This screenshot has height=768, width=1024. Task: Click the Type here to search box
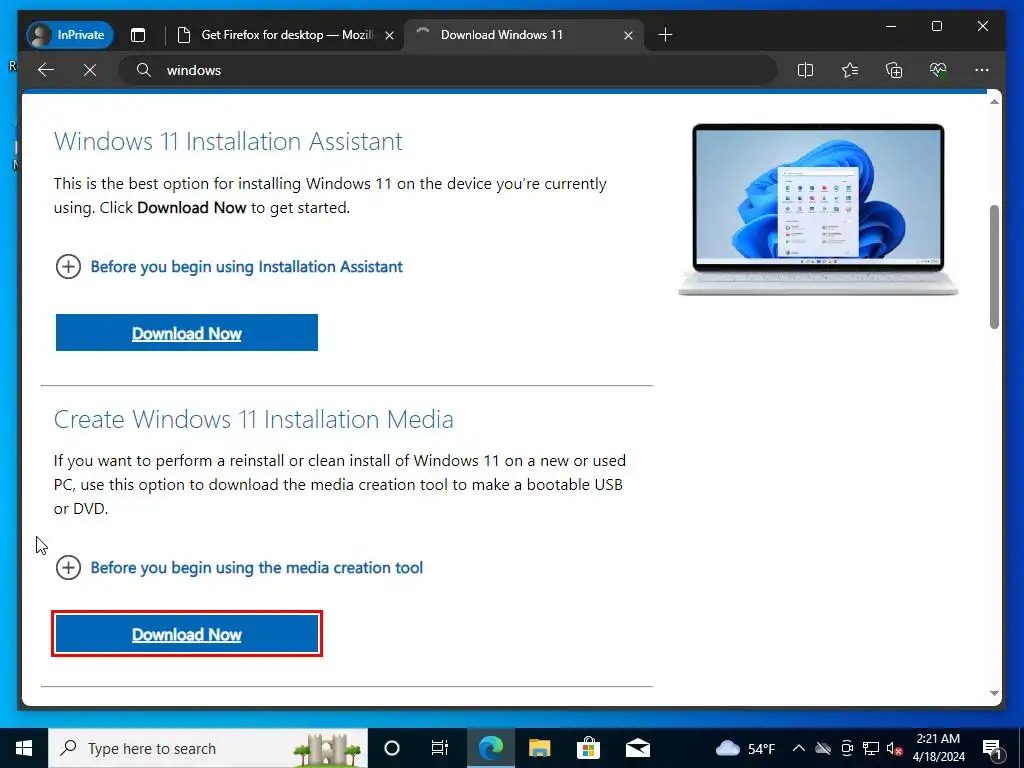208,748
